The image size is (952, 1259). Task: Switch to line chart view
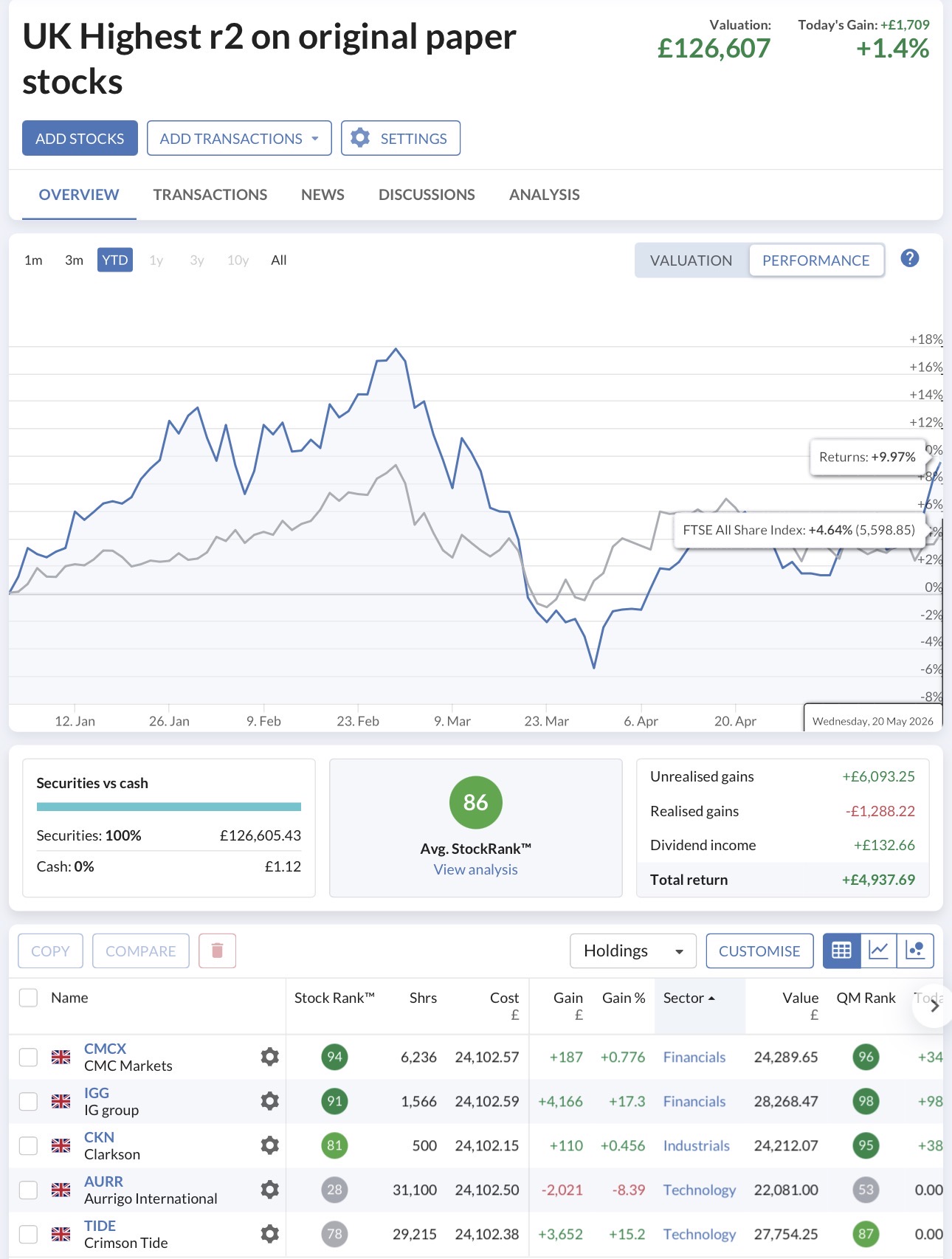point(879,951)
